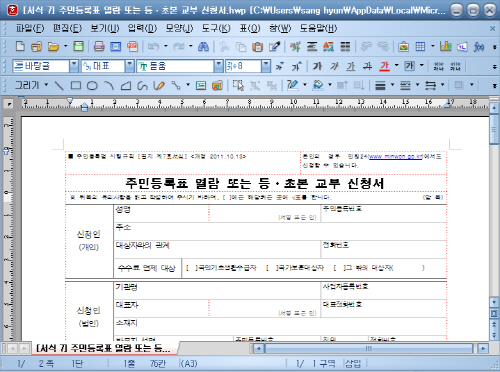
Task: Insert a text box from drawing toolbar
Action: 201,86
